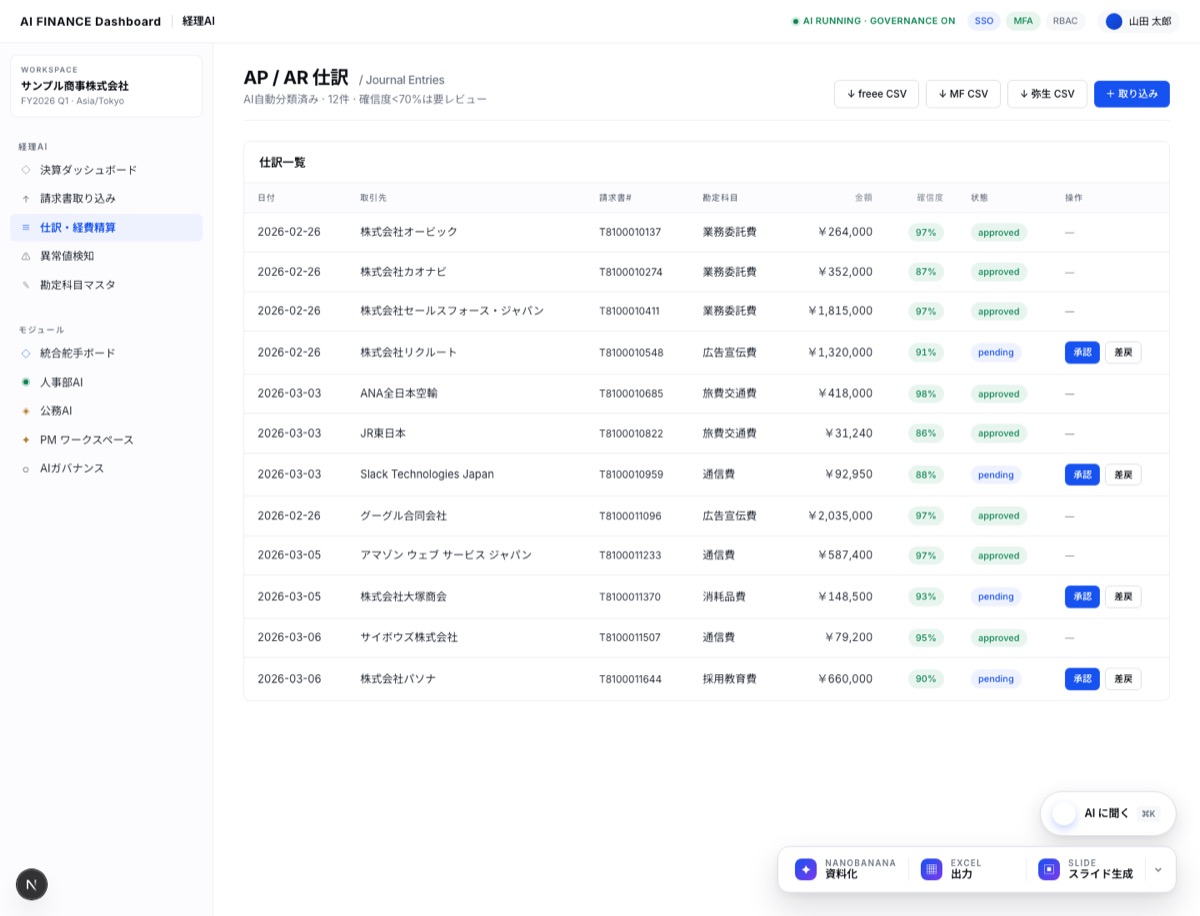Click the blue user avatar circle
Screen dimensions: 1200x916
[1114, 21]
